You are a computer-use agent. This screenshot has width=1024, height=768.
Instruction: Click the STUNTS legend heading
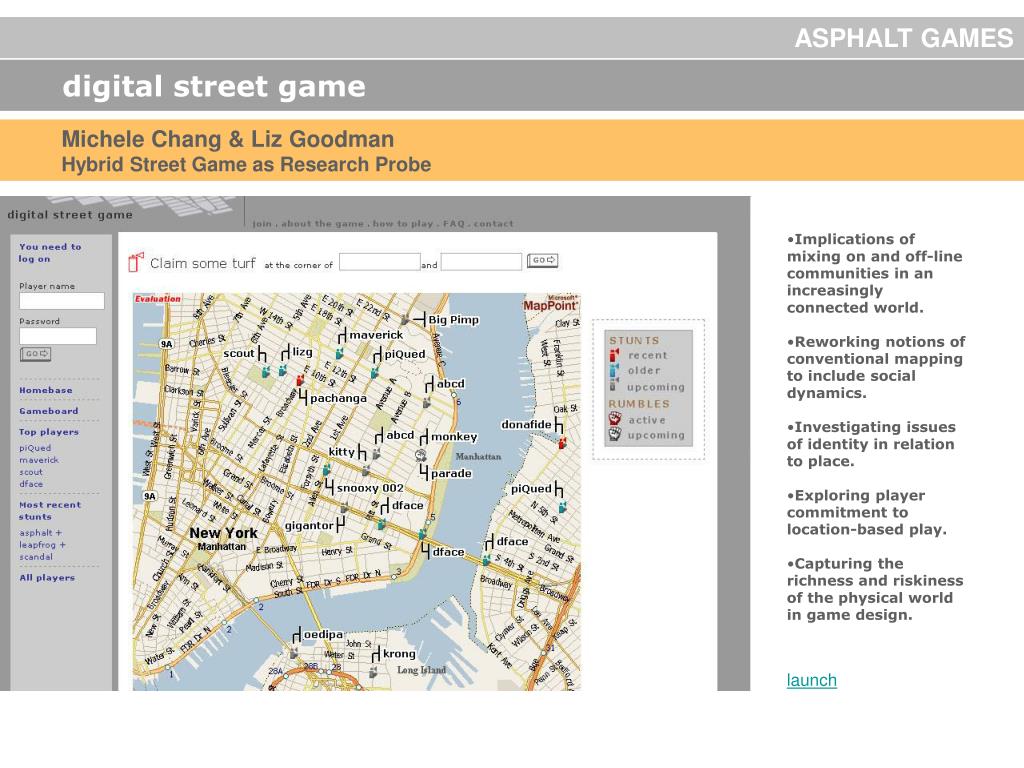click(x=634, y=340)
